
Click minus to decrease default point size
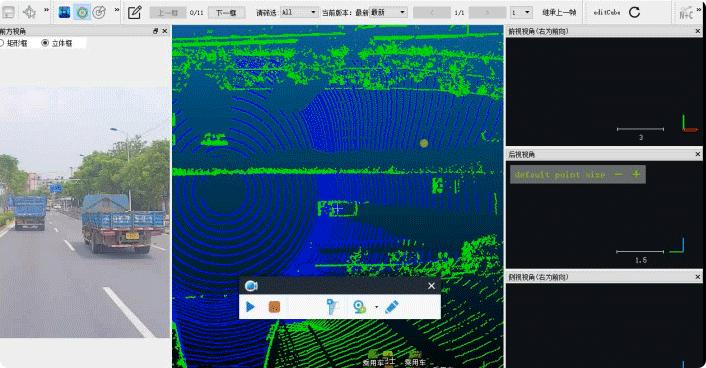619,174
